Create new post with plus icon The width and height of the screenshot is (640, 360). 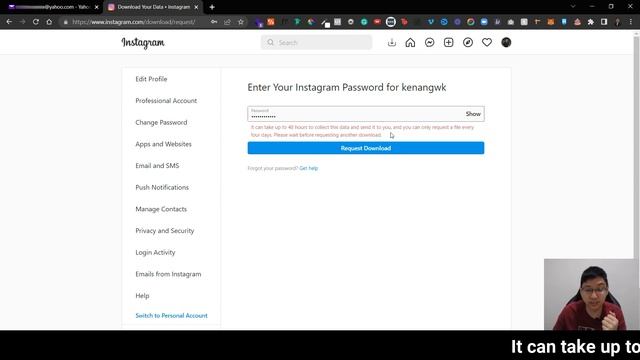(x=449, y=42)
